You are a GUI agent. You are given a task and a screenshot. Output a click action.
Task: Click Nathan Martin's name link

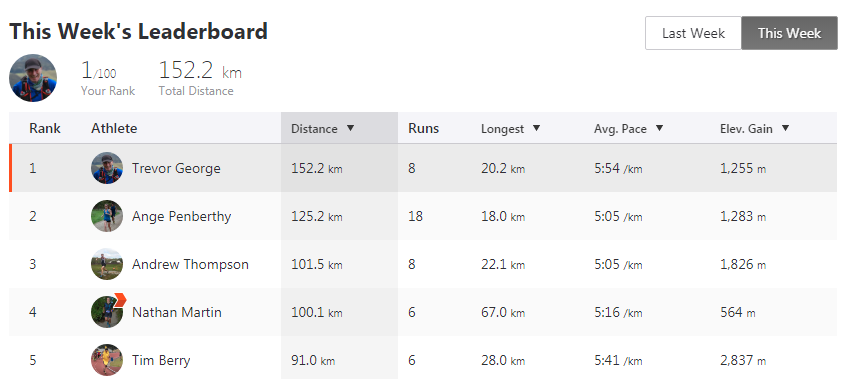click(x=177, y=312)
